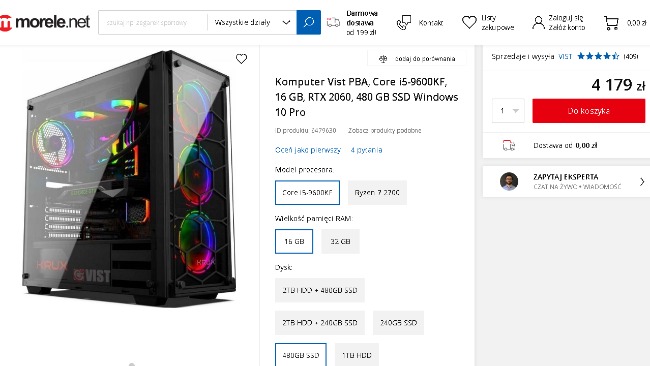Screen dimensions: 650x366
Task: Open the 4 pytania link
Action: (366, 150)
